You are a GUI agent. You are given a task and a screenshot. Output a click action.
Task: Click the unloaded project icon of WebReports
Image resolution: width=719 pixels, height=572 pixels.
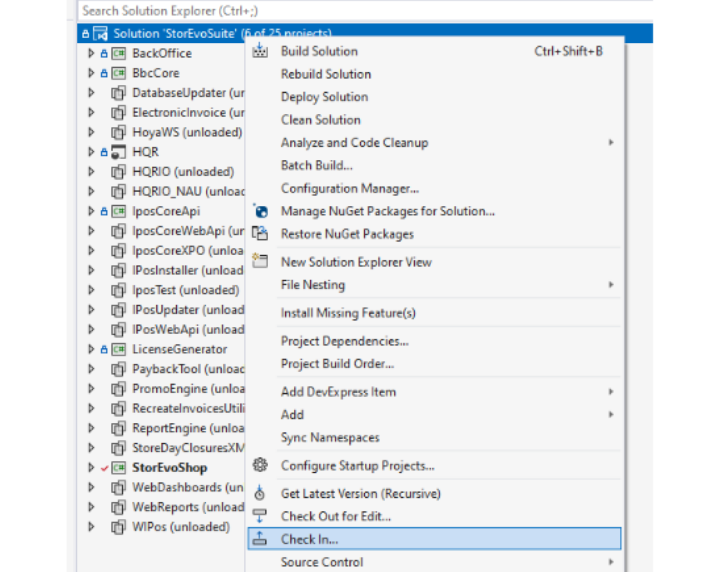click(118, 507)
